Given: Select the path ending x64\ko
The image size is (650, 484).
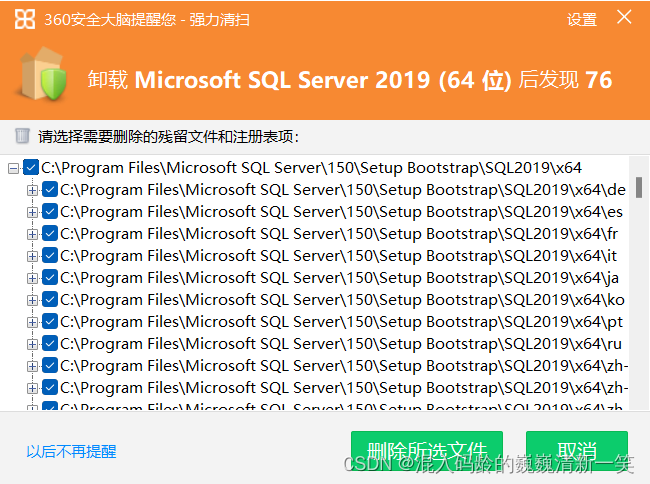Looking at the screenshot, I should (342, 300).
